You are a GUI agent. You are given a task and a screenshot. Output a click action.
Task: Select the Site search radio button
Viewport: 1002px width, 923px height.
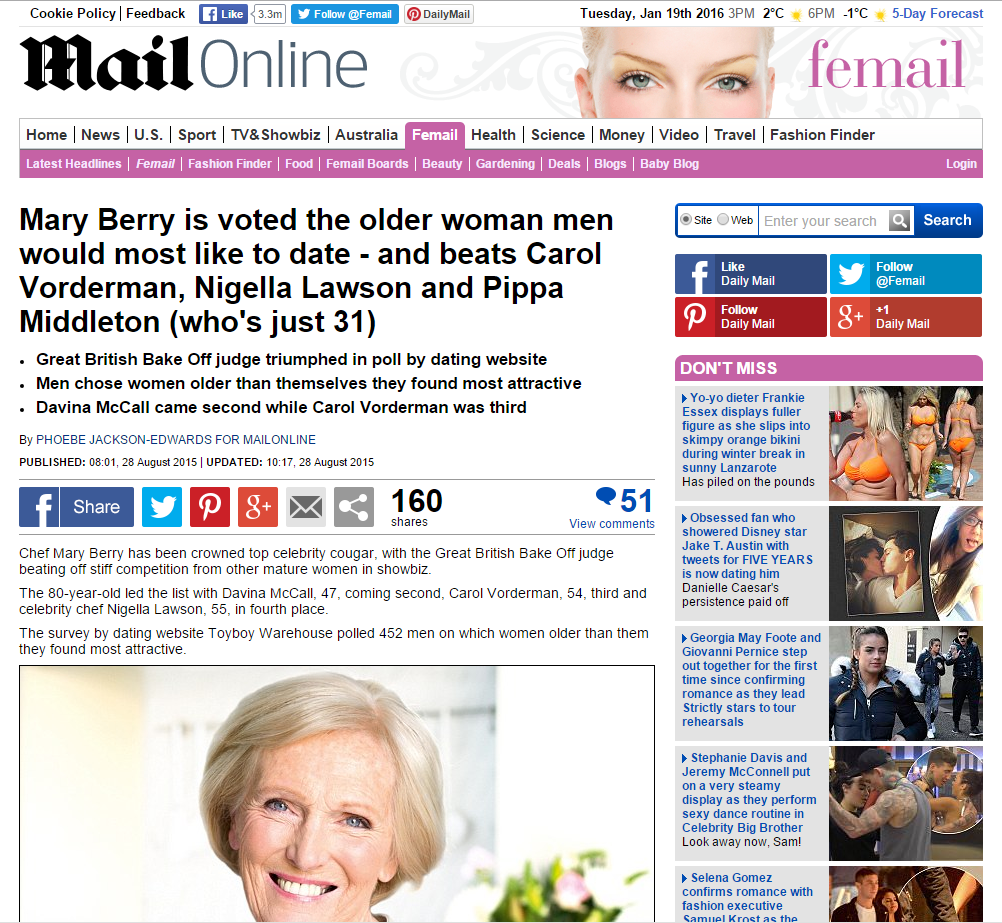coord(686,219)
